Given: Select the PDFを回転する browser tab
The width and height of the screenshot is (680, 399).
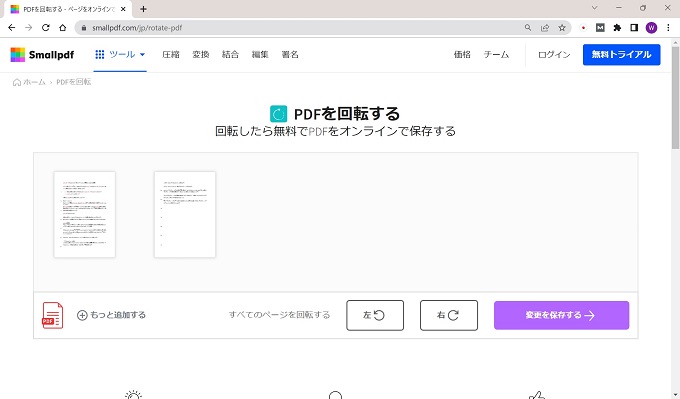Looking at the screenshot, I should (x=68, y=9).
